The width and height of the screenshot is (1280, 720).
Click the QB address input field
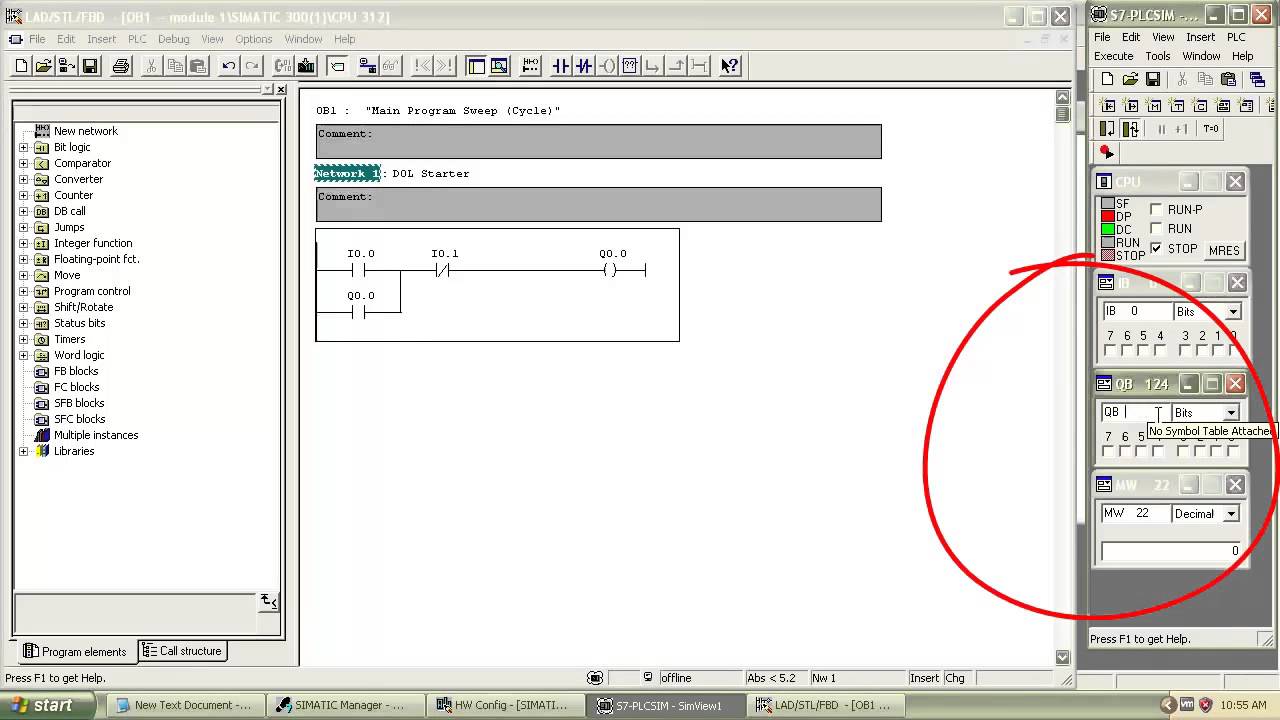(x=1135, y=413)
